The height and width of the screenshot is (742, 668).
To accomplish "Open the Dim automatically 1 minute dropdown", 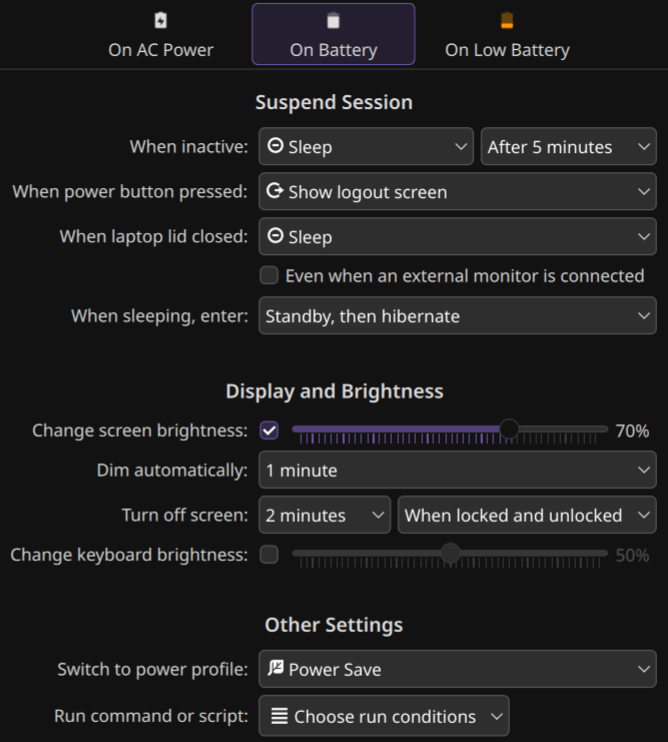I will [x=457, y=470].
